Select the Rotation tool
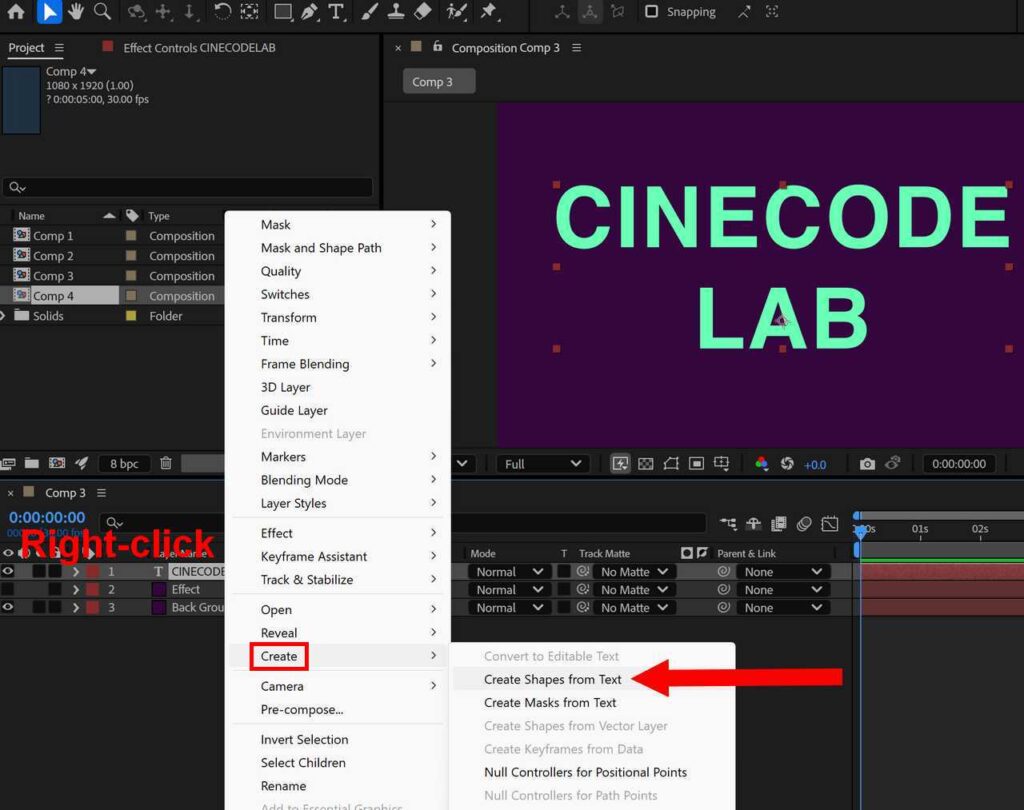The height and width of the screenshot is (810, 1024). click(223, 12)
